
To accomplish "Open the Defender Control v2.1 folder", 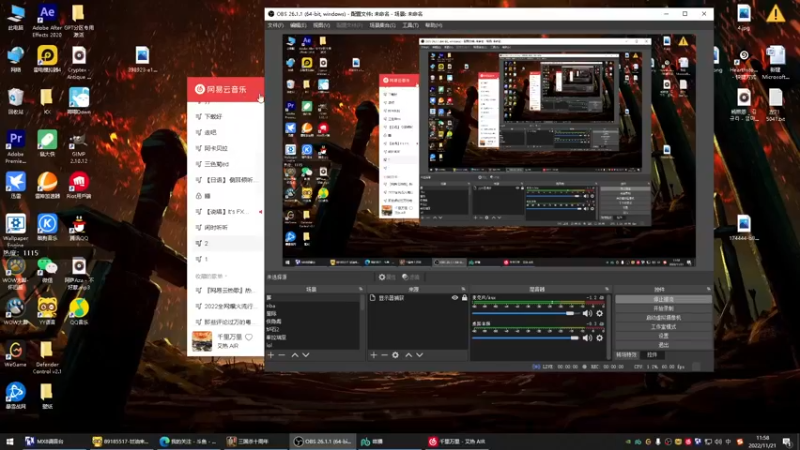I will coord(47,357).
